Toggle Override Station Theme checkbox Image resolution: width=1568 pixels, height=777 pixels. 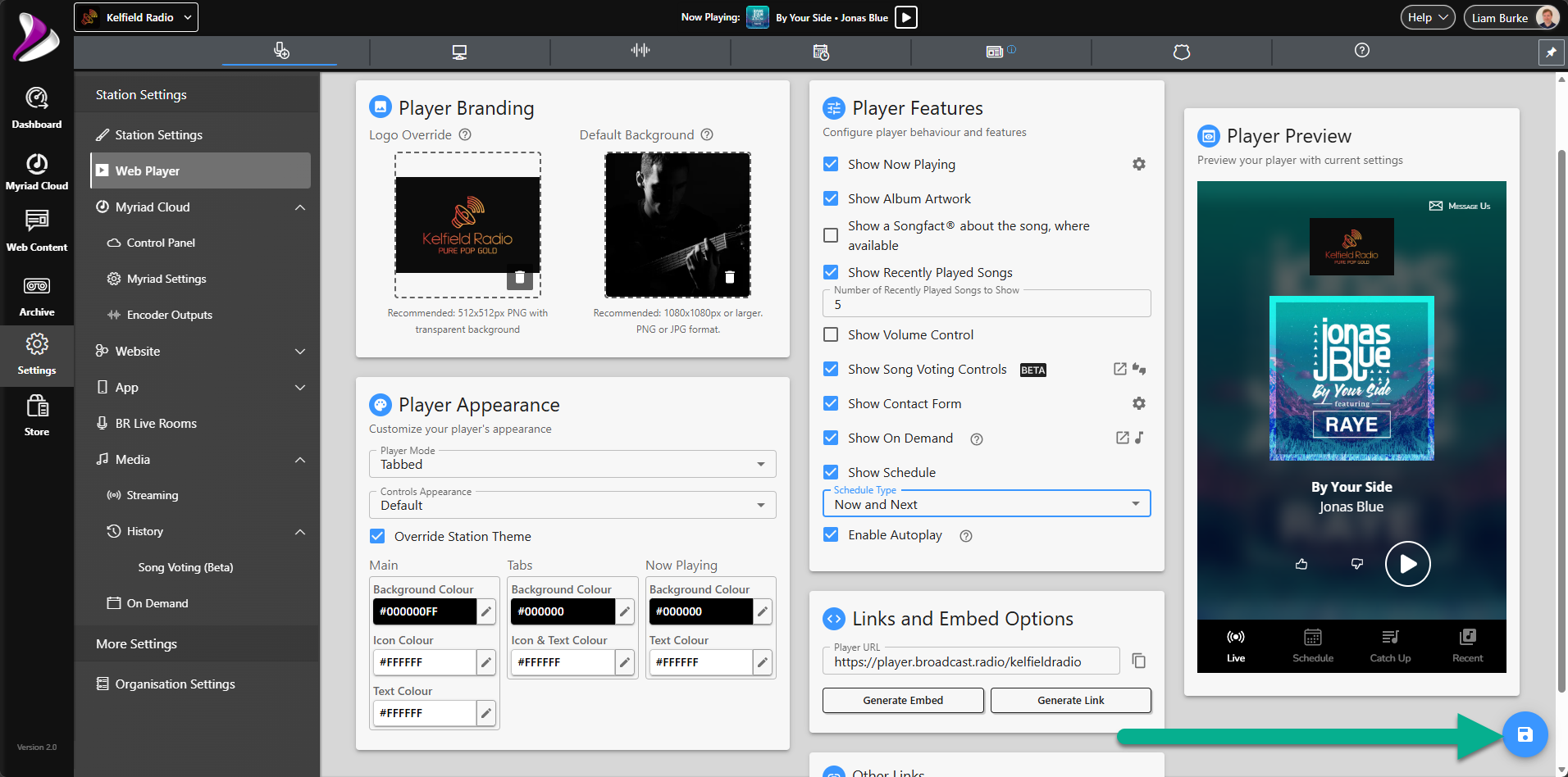click(x=377, y=536)
